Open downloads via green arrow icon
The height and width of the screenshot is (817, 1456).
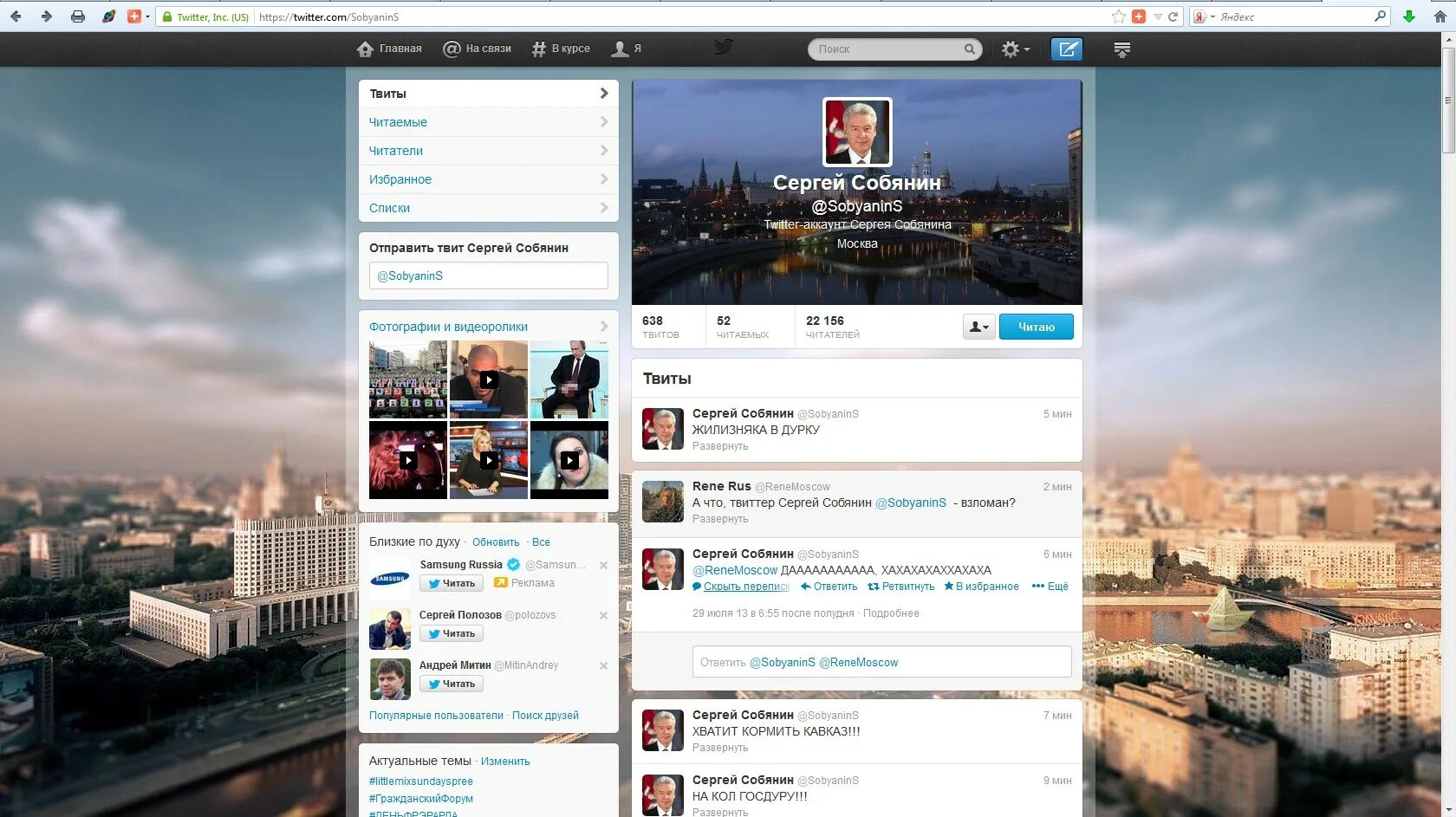pos(1409,16)
